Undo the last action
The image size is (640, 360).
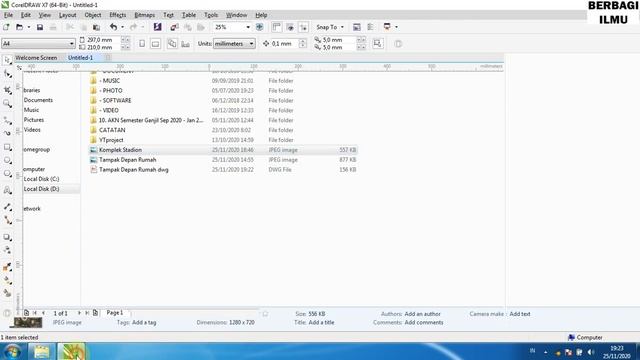pyautogui.click(x=113, y=27)
